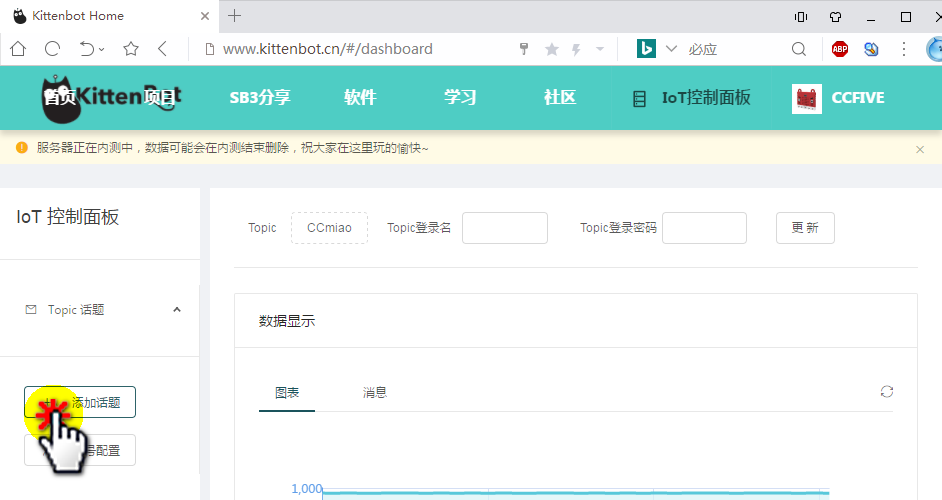
Task: Expand the search engine chooser chevron
Action: pyautogui.click(x=672, y=49)
